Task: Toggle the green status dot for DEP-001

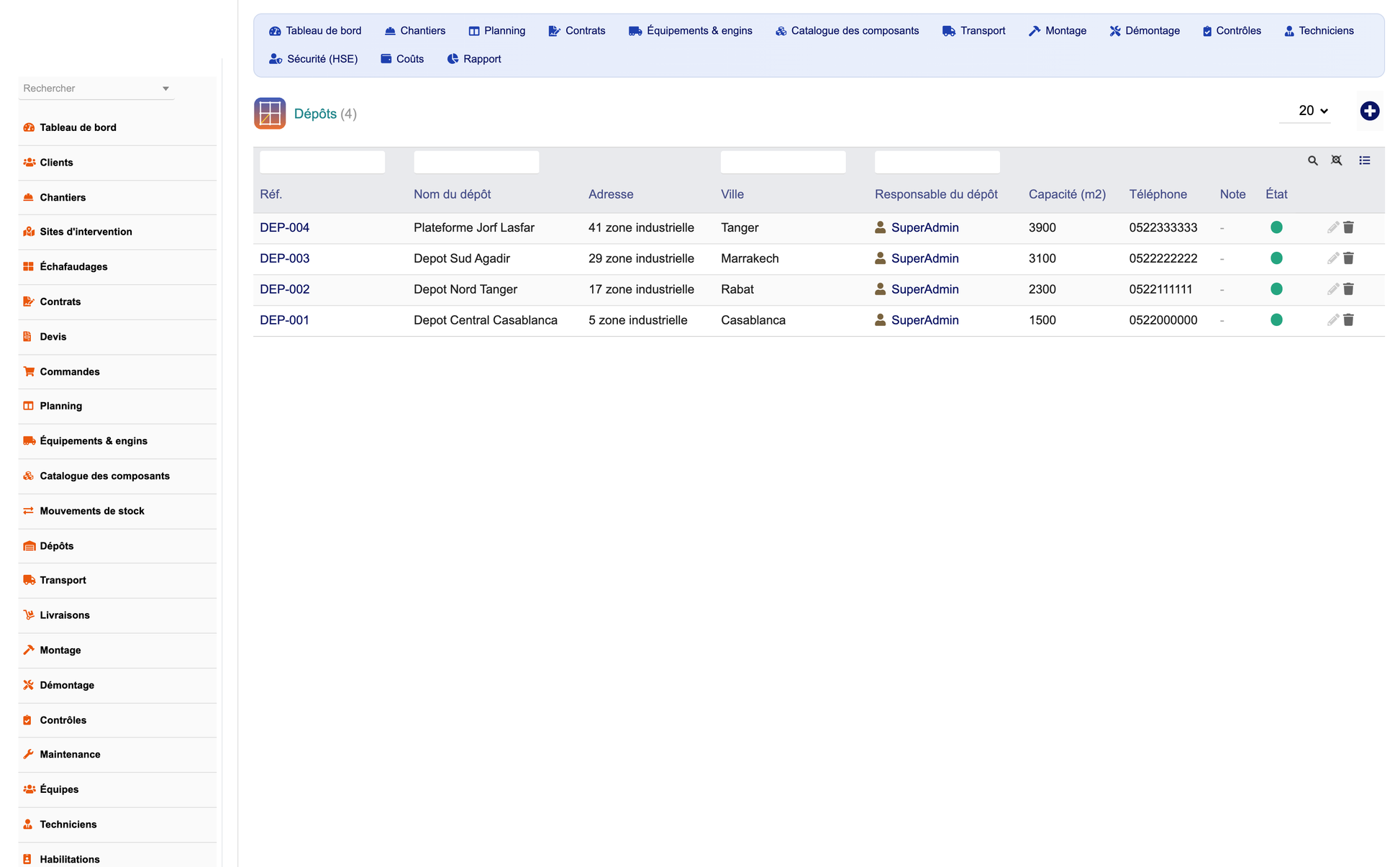Action: click(x=1276, y=320)
